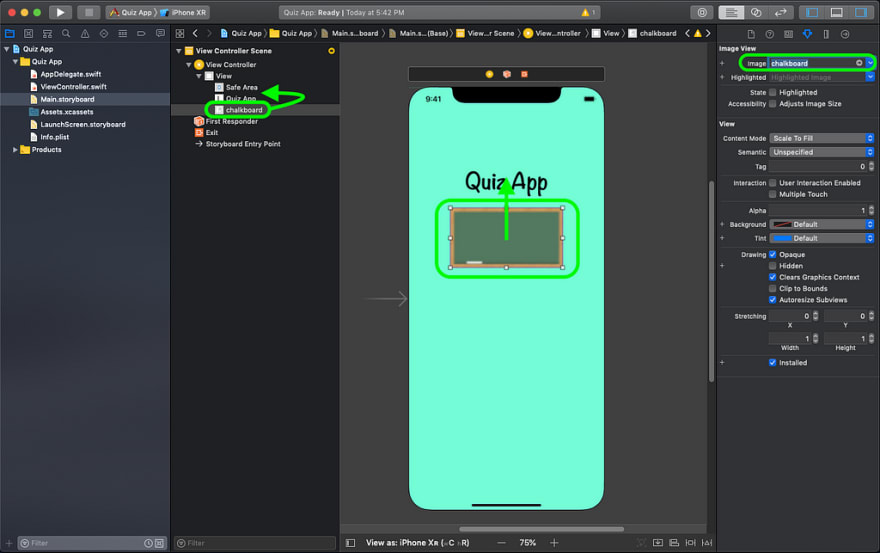Uncheck the Opaque drawing option
Viewport: 880px width, 553px height.
(x=773, y=254)
